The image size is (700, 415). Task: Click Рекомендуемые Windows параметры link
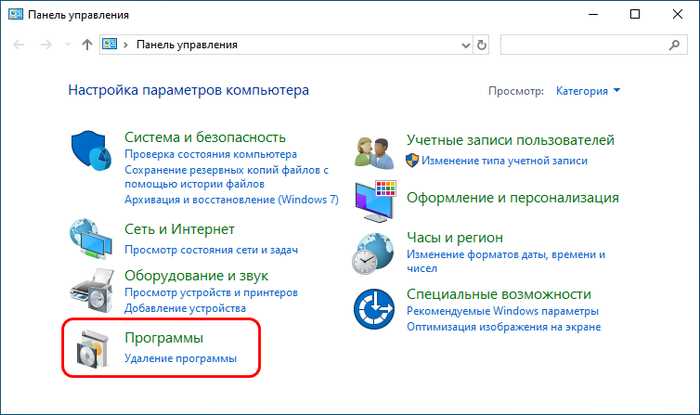click(503, 311)
